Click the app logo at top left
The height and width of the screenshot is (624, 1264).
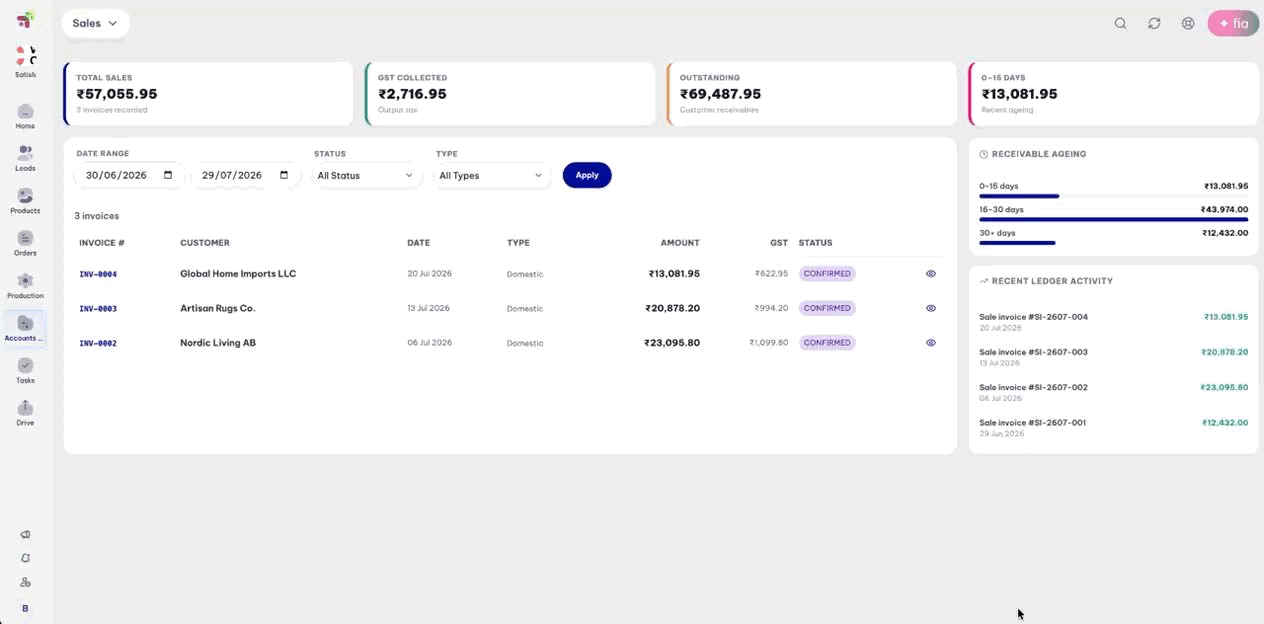click(26, 20)
